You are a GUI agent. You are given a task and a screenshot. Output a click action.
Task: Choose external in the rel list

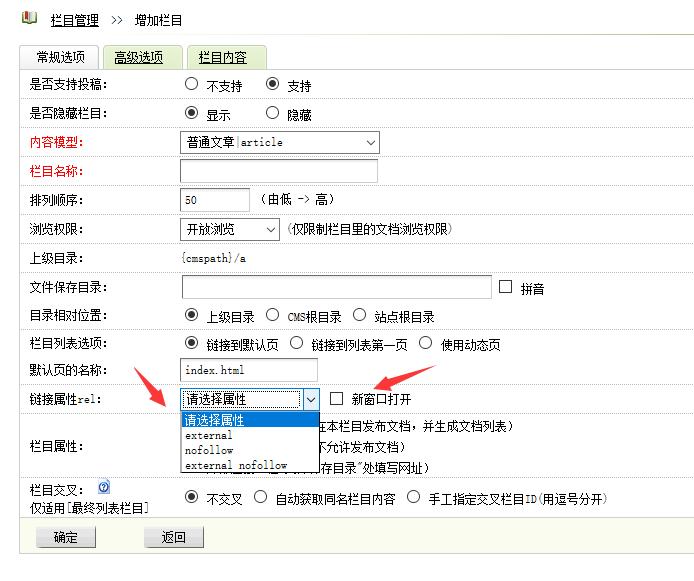(x=250, y=435)
